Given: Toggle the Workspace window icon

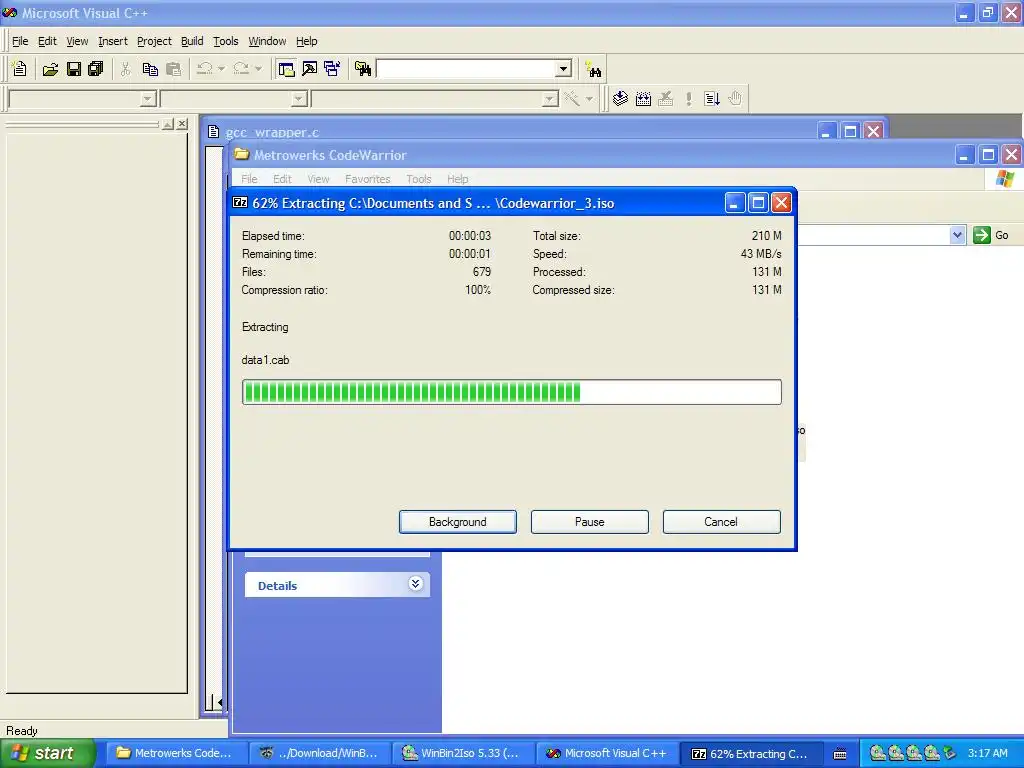Looking at the screenshot, I should 286,69.
